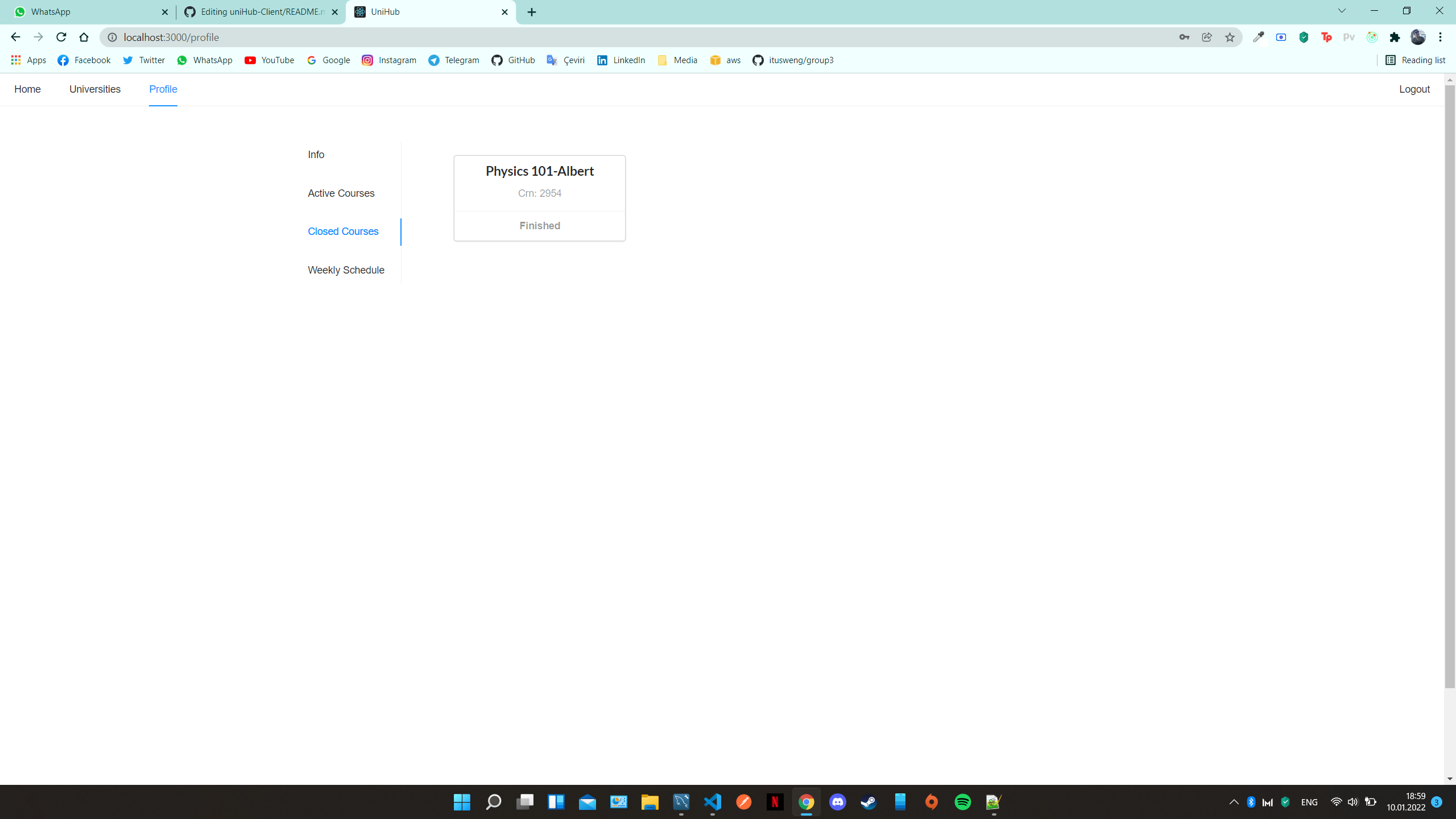
Task: Open the browser extensions puzzle icon
Action: pos(1394,37)
